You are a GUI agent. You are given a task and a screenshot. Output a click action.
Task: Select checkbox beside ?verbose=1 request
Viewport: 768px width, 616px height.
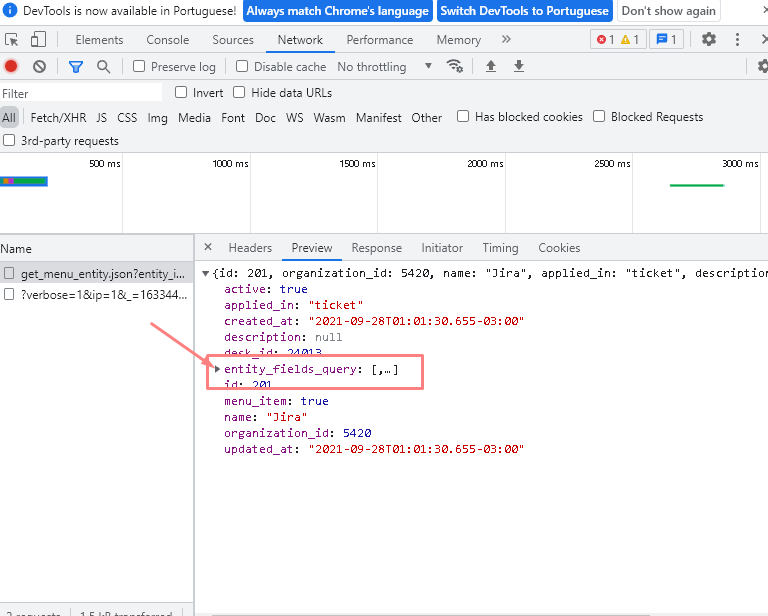pos(9,294)
